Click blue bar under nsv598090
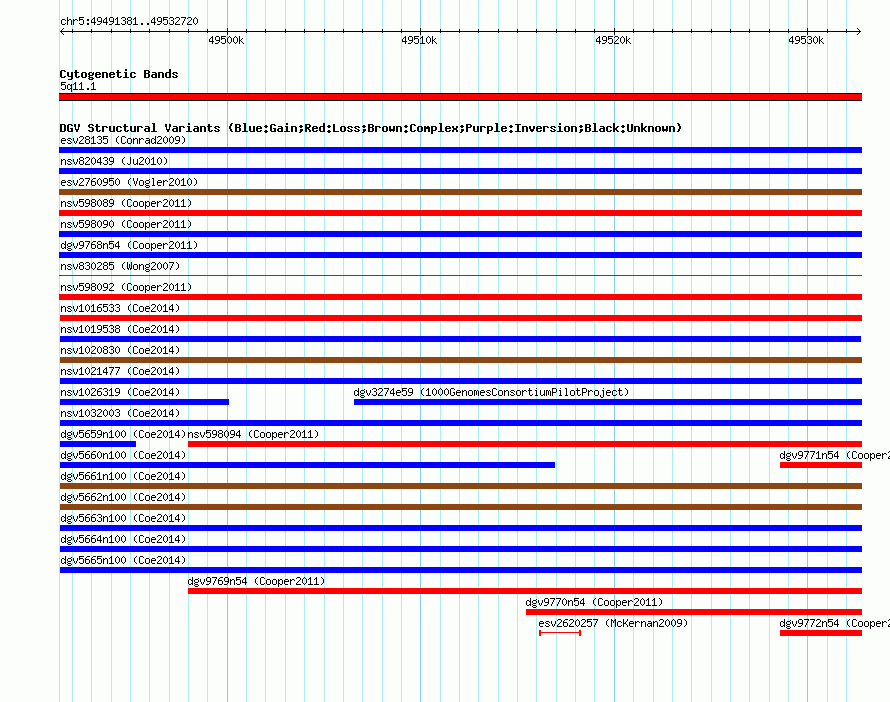The image size is (890, 702). pos(460,234)
